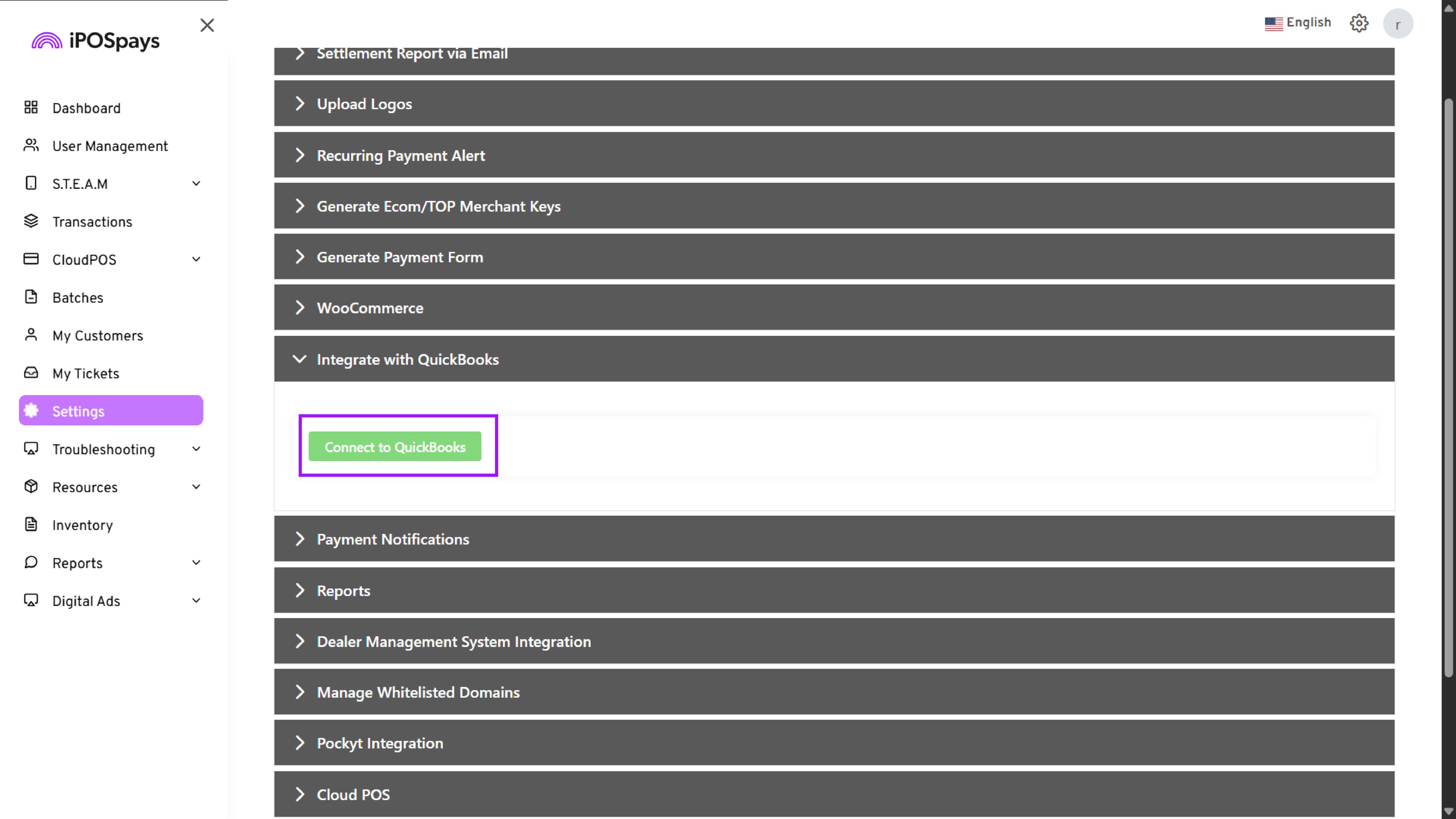Click the My Tickets inbox icon
The image size is (1456, 819).
pyautogui.click(x=31, y=372)
